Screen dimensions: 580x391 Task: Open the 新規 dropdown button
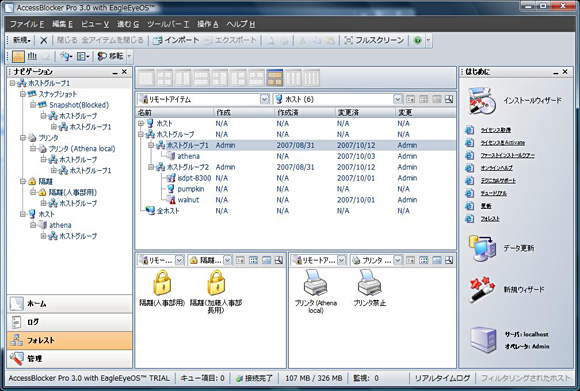click(21, 40)
